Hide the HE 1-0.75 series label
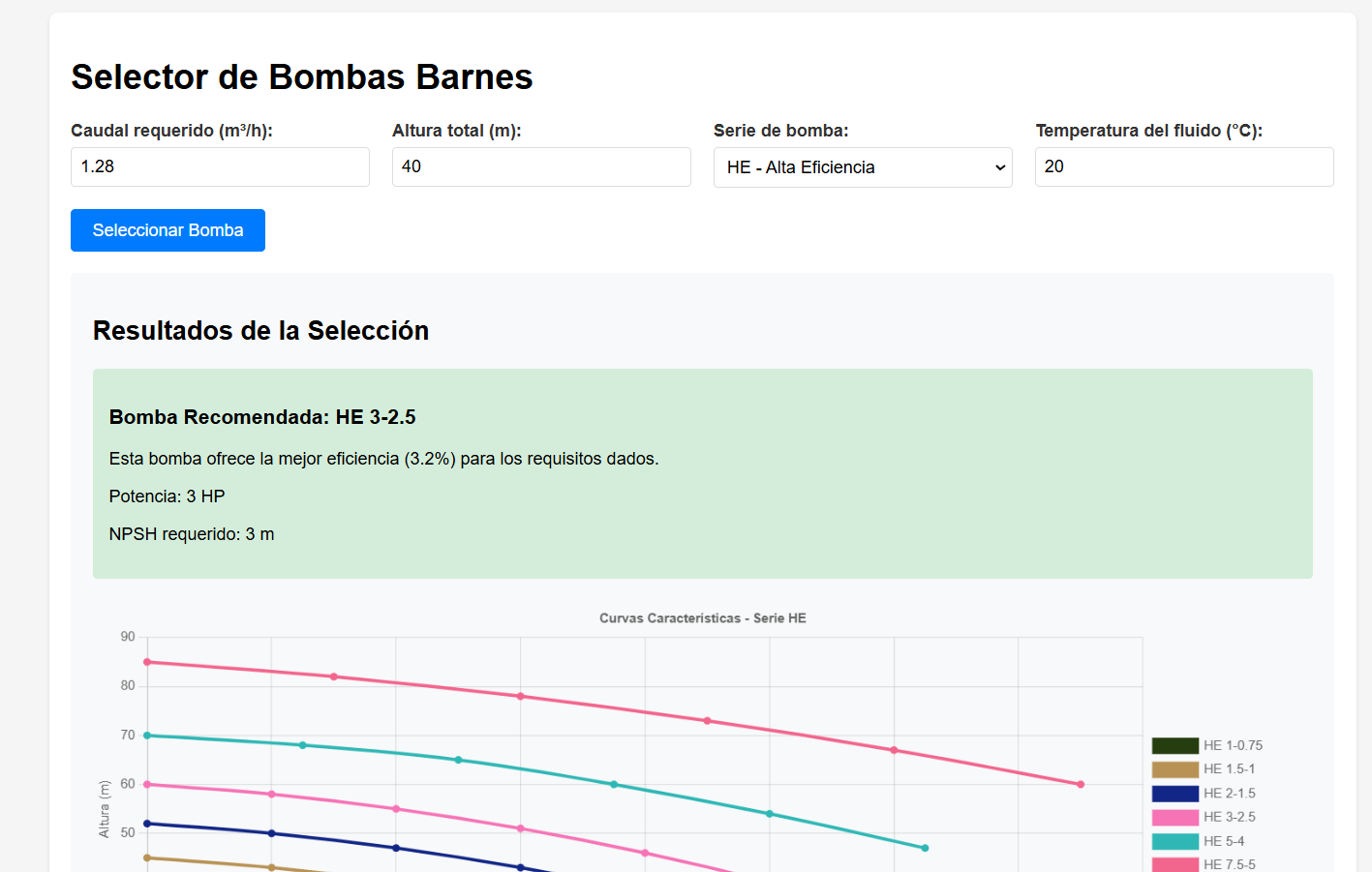This screenshot has width=1372, height=872. [1233, 745]
